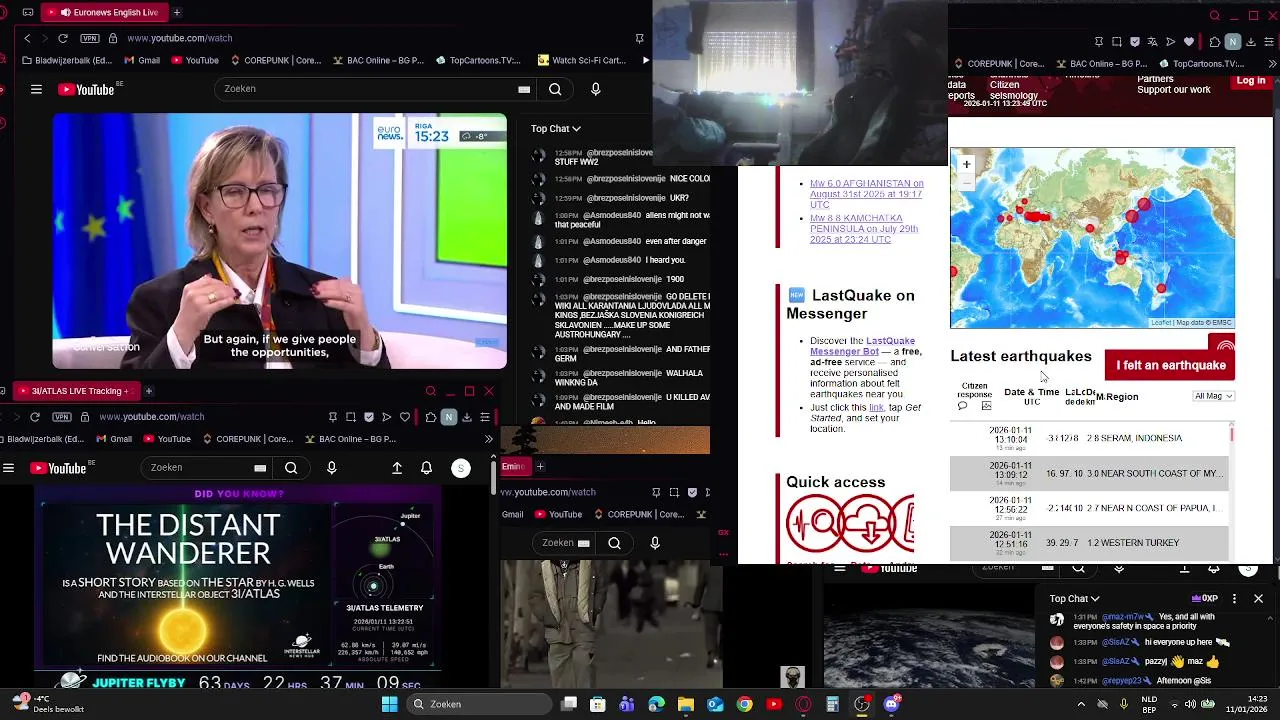Image resolution: width=1280 pixels, height=720 pixels.
Task: Click heart favorites icon in 3I/ATLAS toolbar
Action: click(x=405, y=417)
